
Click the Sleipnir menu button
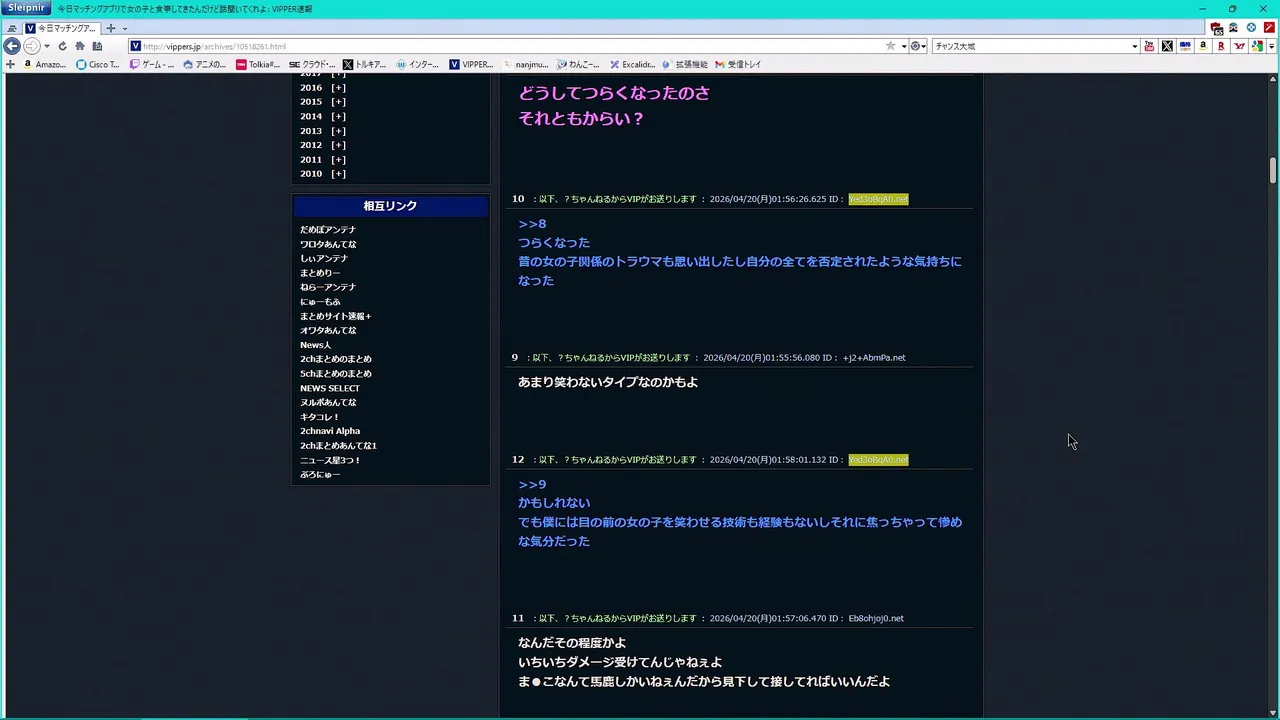25,8
